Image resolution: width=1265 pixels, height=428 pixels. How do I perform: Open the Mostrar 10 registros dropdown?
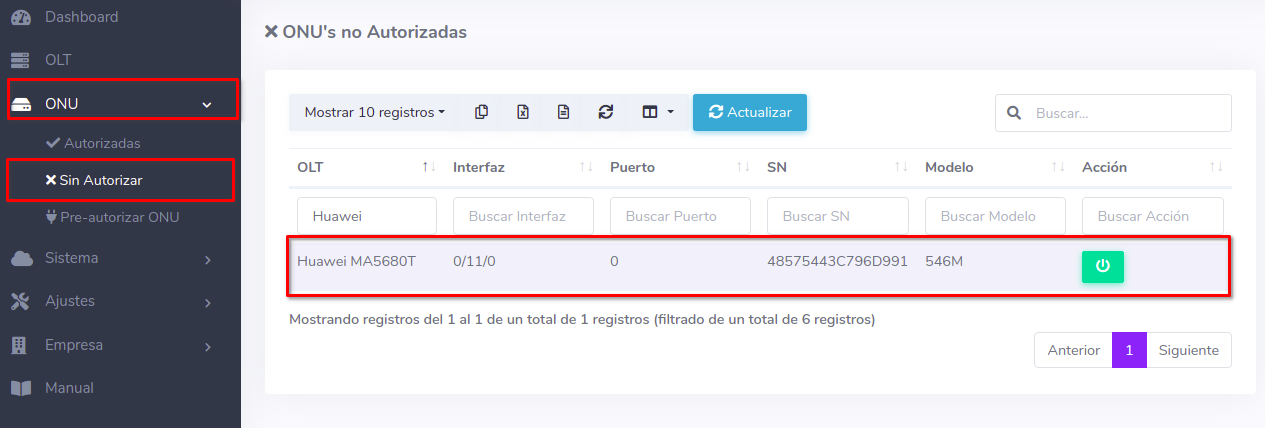[374, 112]
